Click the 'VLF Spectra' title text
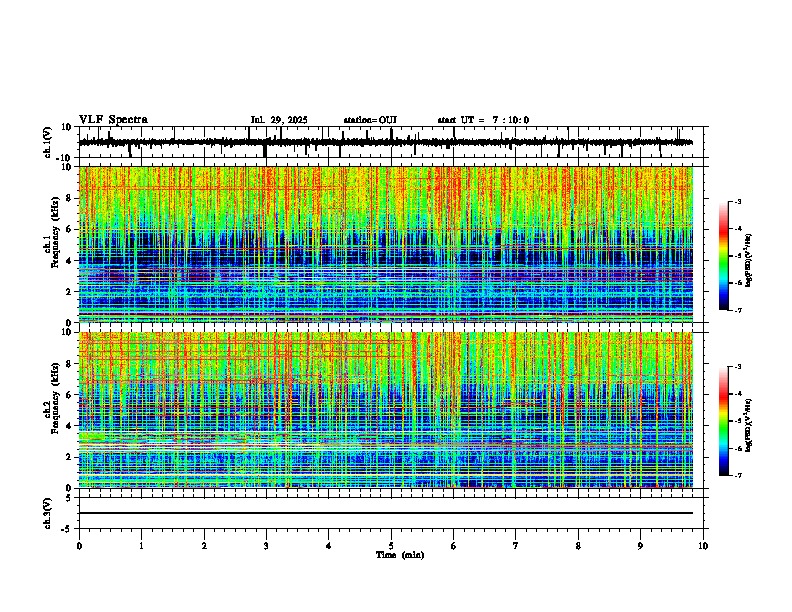792x612 pixels. pyautogui.click(x=113, y=120)
